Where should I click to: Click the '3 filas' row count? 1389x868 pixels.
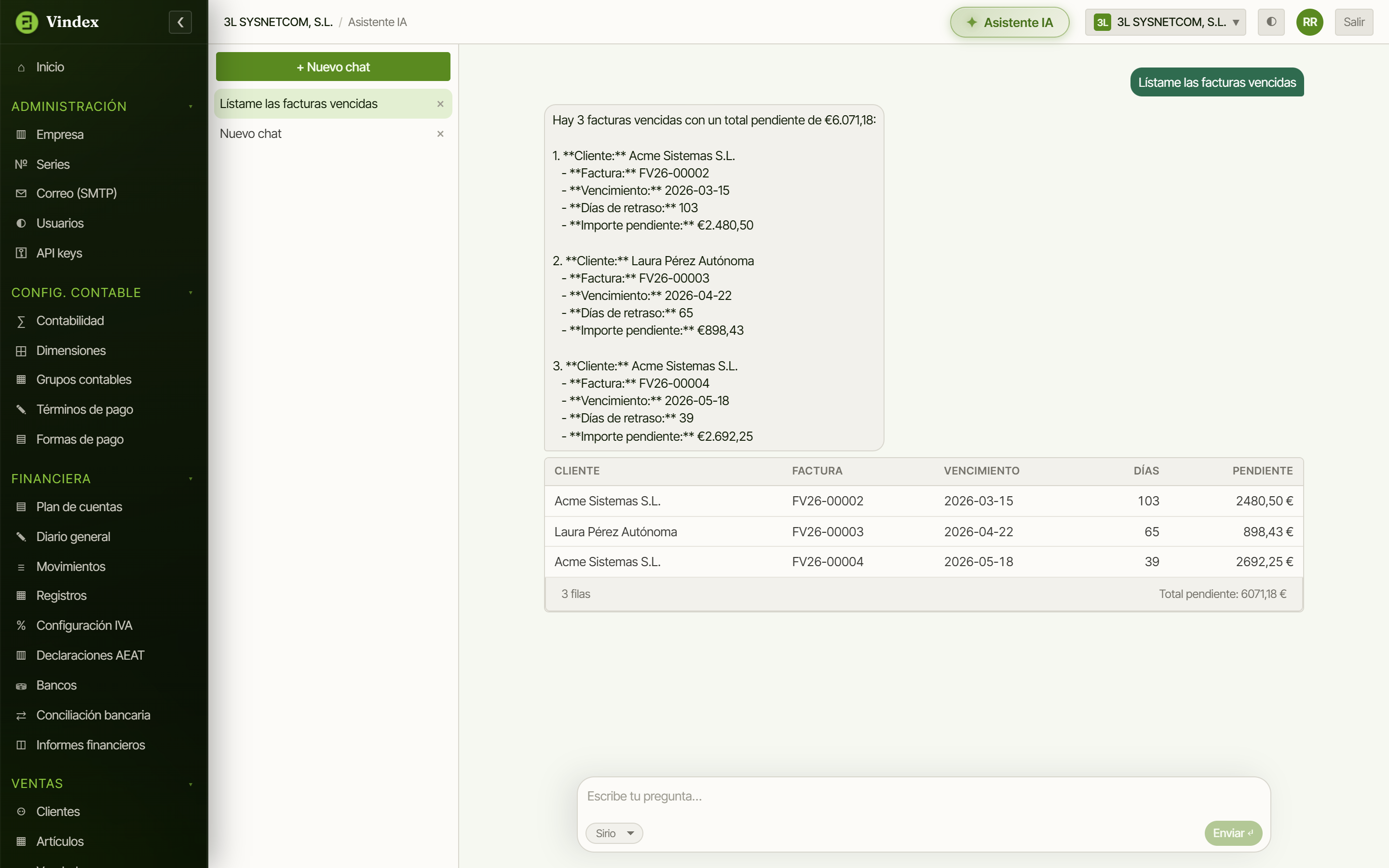576,594
